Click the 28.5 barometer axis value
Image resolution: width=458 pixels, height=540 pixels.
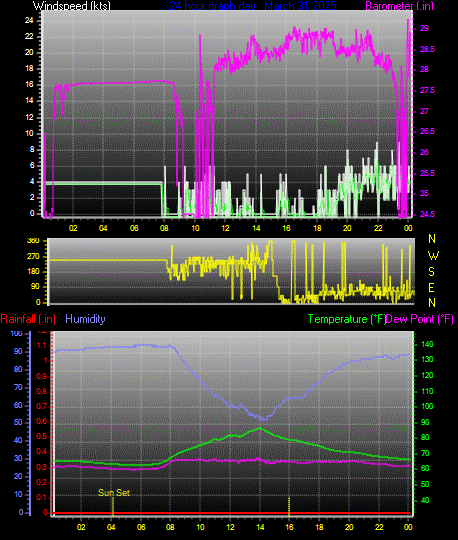427,49
